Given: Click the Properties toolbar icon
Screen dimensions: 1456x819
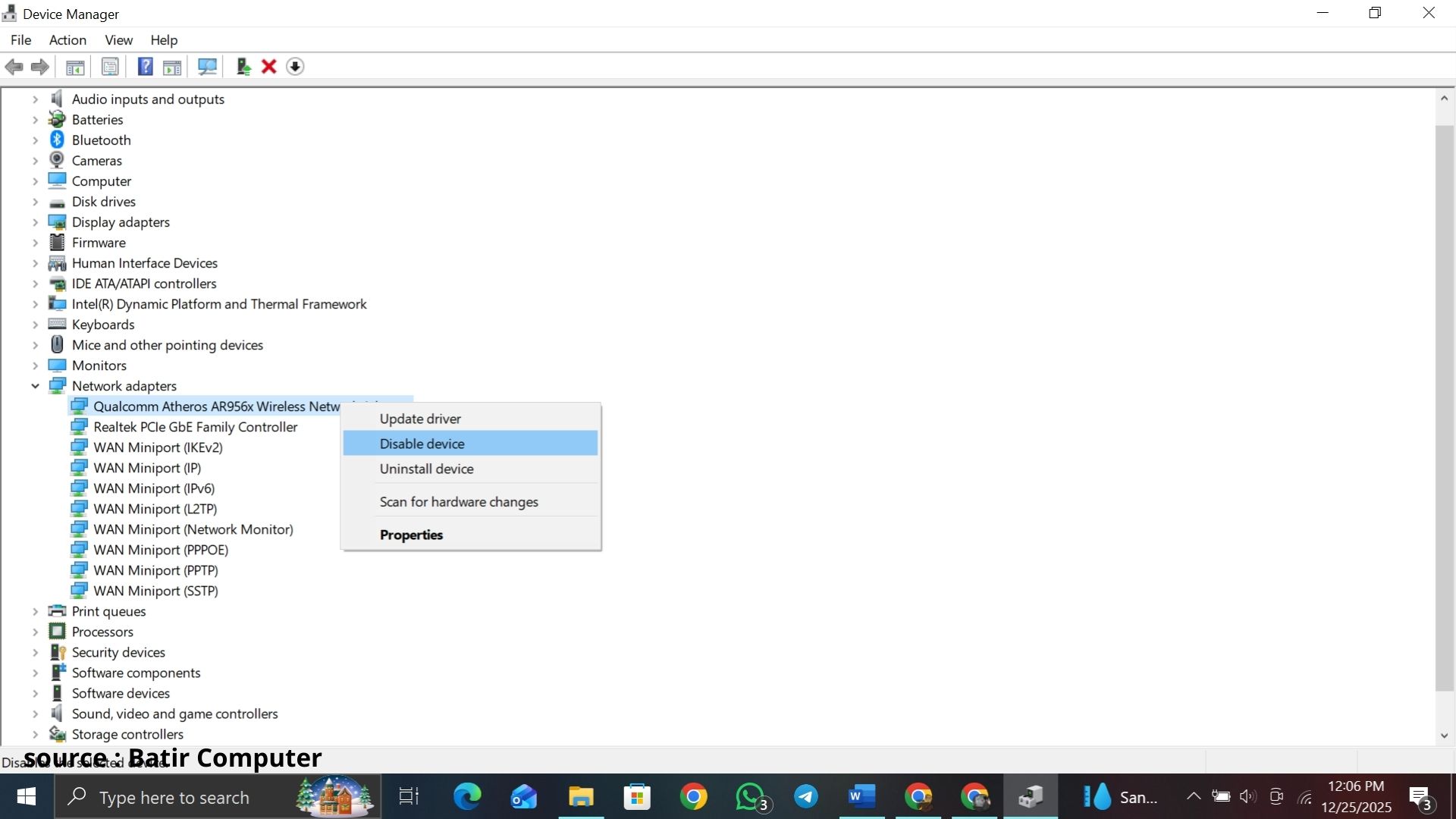Looking at the screenshot, I should (110, 67).
